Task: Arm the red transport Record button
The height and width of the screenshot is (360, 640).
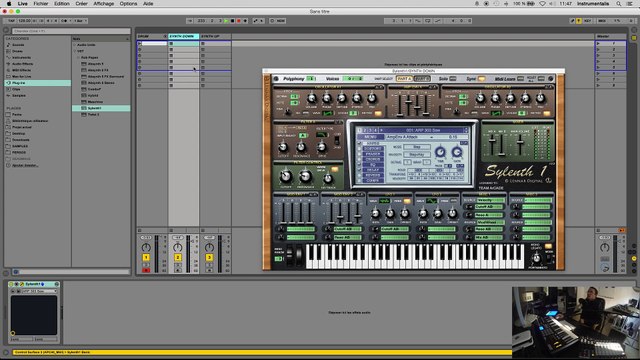Action: coord(239,21)
